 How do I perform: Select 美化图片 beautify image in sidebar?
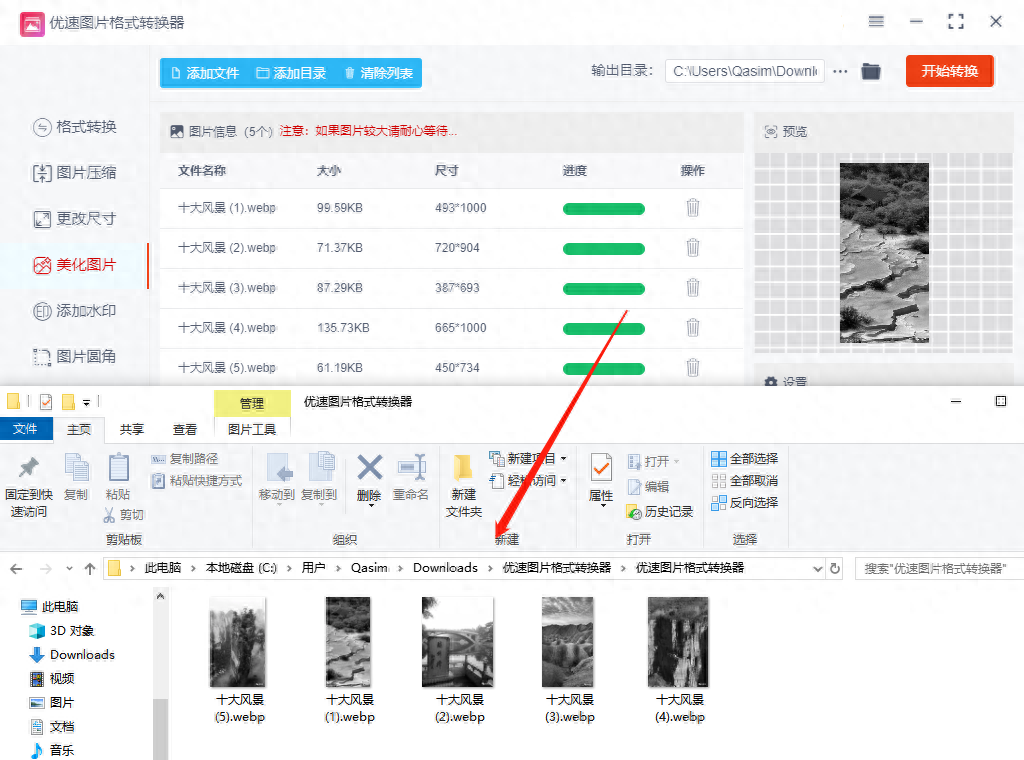[74, 264]
